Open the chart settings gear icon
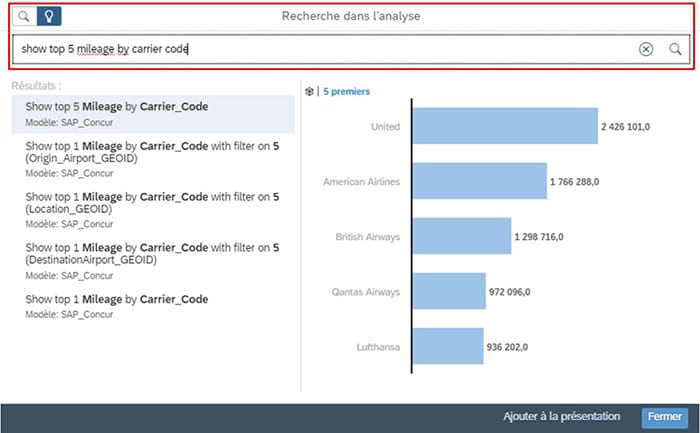Screen dimensions: 700x433 tap(309, 92)
